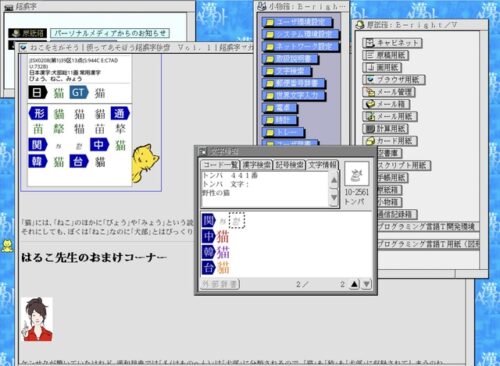500x366 pixels.
Task: Click the 外部辞書 button
Action: tap(220, 284)
